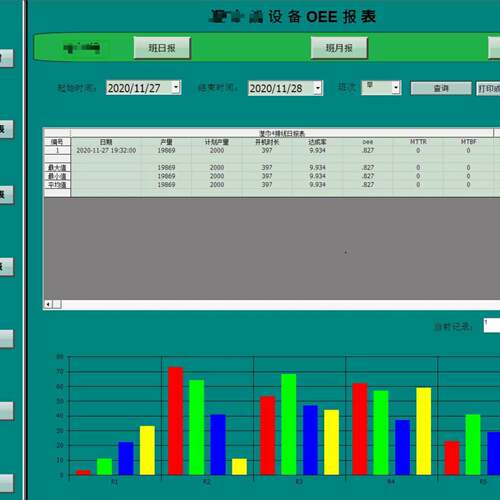Click the green bar in chart group 03
The width and height of the screenshot is (500, 500).
[289, 424]
